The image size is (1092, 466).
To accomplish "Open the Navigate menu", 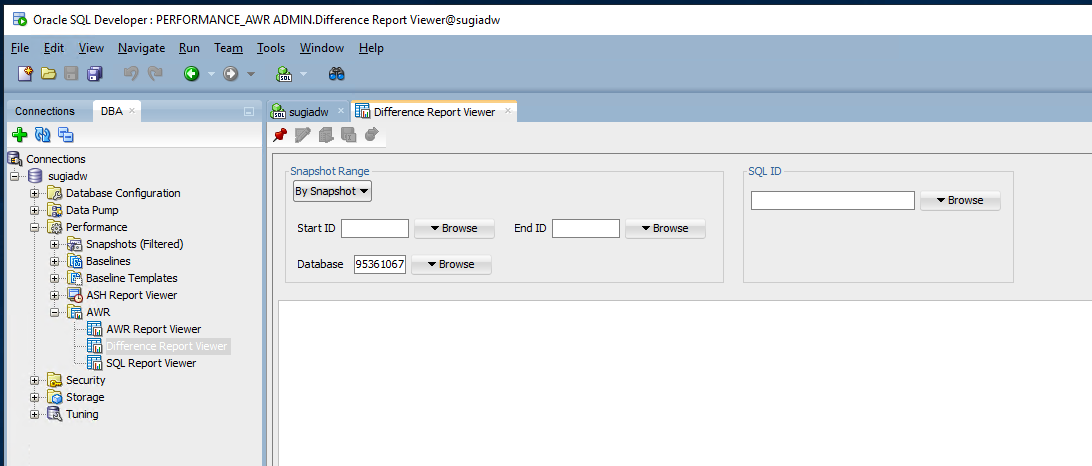I will click(141, 48).
